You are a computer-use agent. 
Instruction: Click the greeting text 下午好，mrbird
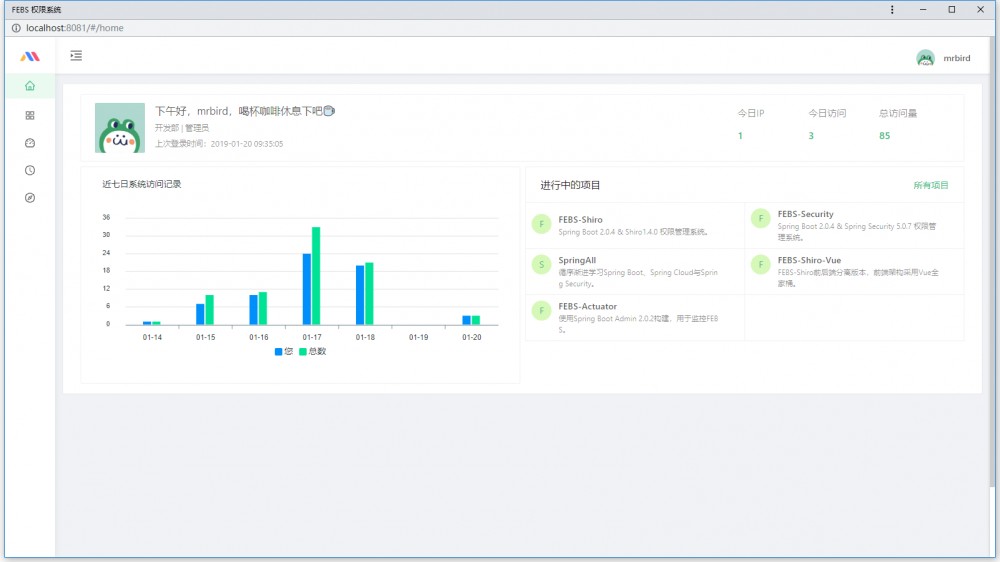tap(191, 111)
